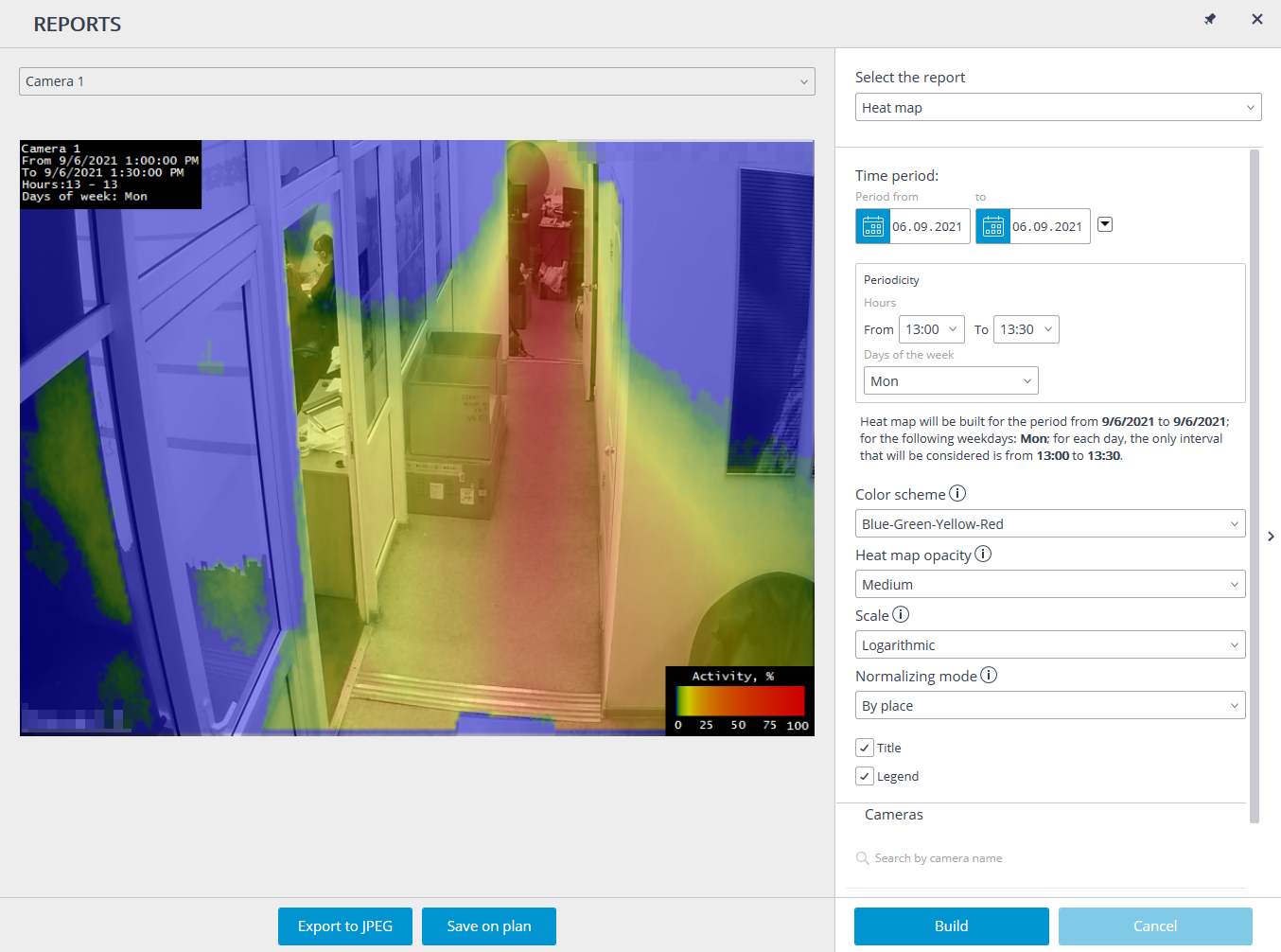This screenshot has width=1281, height=952.
Task: Open the Heat map report type dropdown
Action: (1059, 107)
